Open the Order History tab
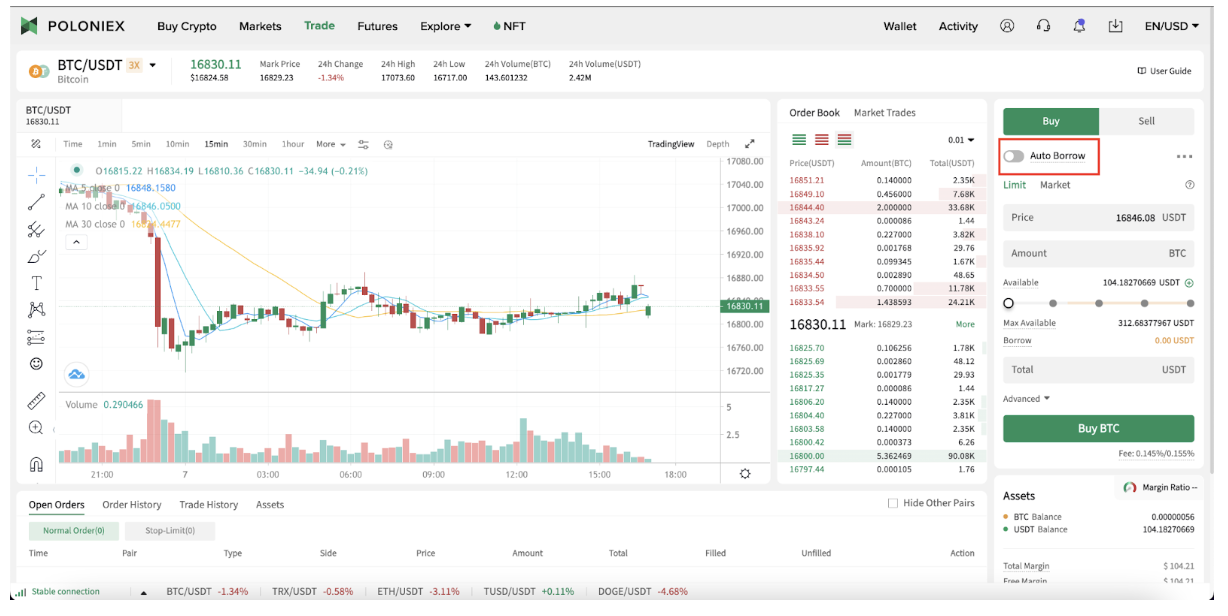1228x616 pixels. tap(132, 505)
